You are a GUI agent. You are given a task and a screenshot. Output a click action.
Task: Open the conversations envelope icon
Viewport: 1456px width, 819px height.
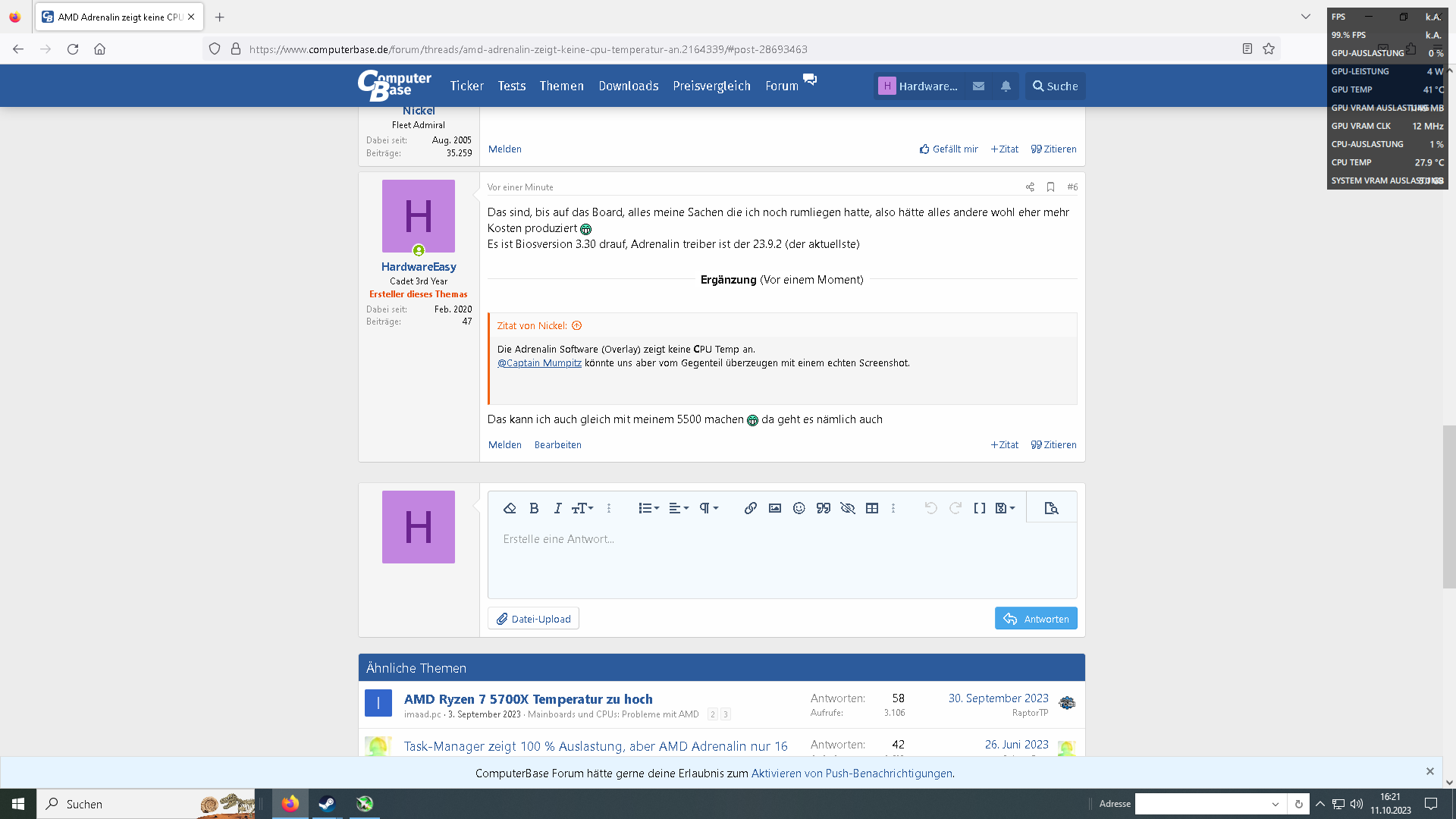click(x=978, y=86)
